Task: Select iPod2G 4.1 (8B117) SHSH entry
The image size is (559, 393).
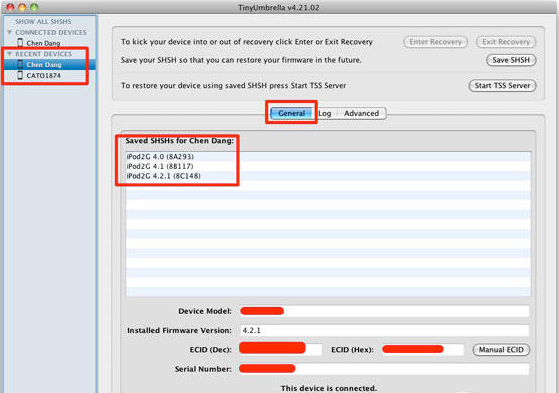Action: (x=328, y=166)
